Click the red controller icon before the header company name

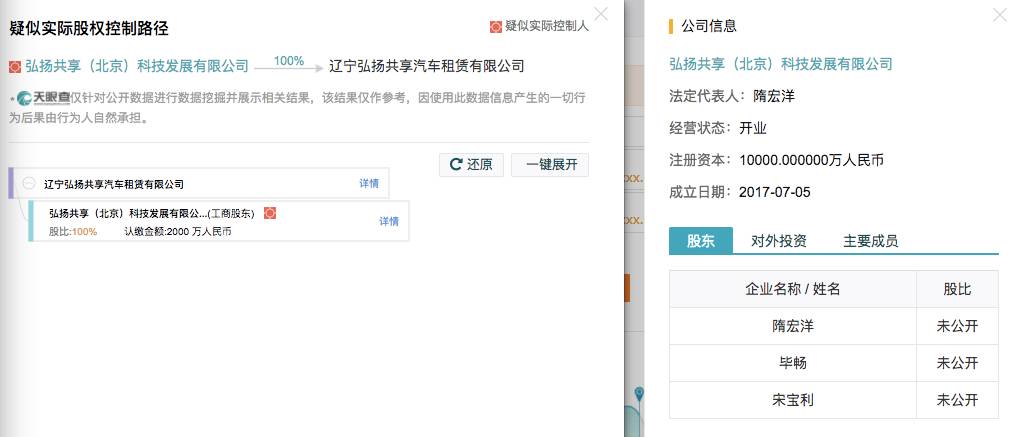[x=15, y=65]
